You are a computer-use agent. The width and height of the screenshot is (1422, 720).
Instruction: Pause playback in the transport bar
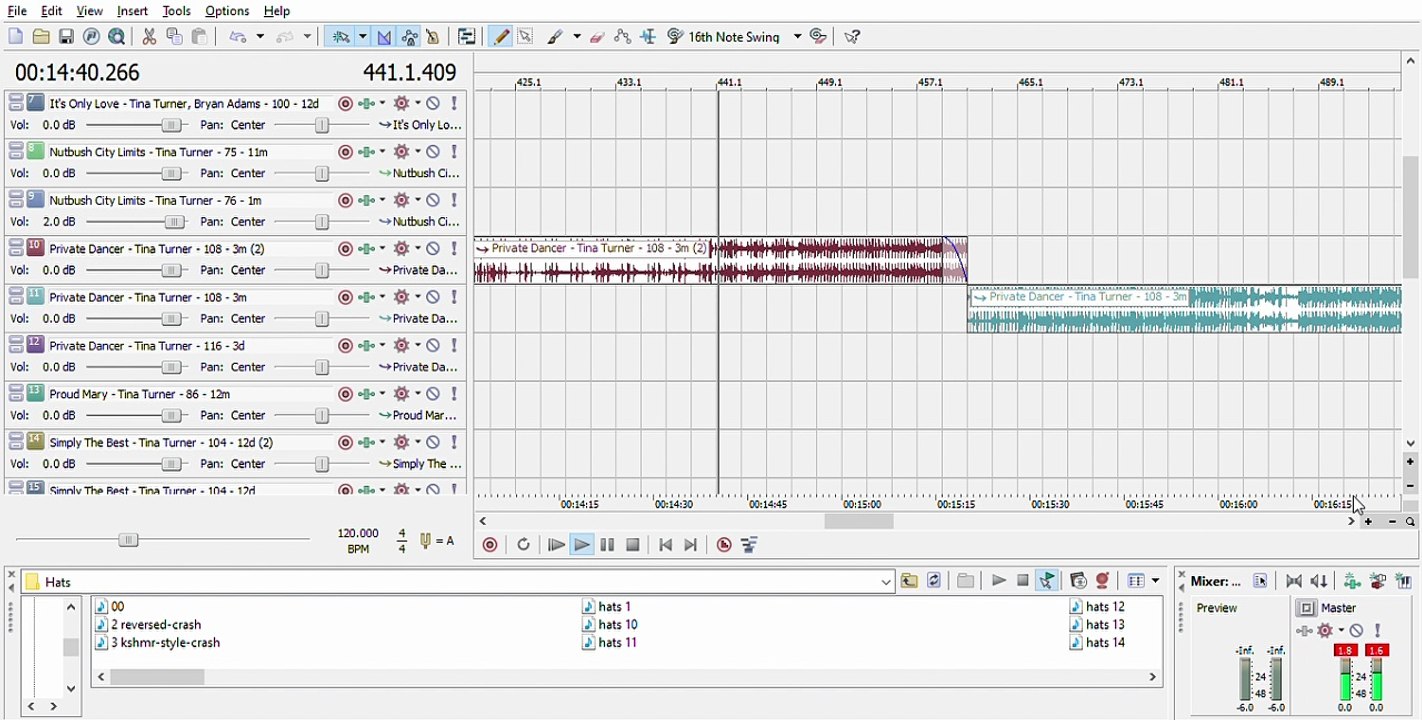[x=607, y=545]
